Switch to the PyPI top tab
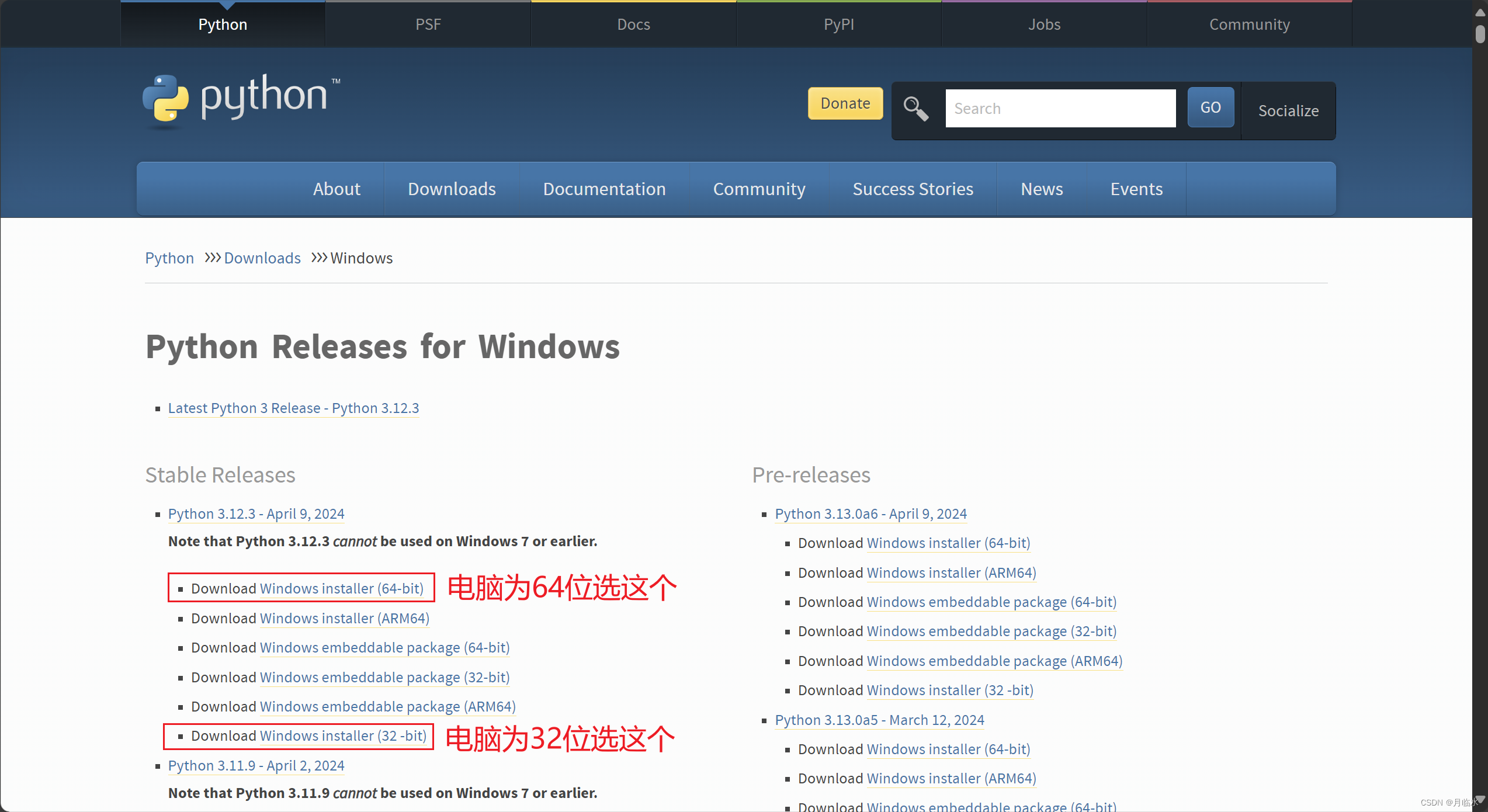This screenshot has width=1488, height=812. pyautogui.click(x=839, y=25)
